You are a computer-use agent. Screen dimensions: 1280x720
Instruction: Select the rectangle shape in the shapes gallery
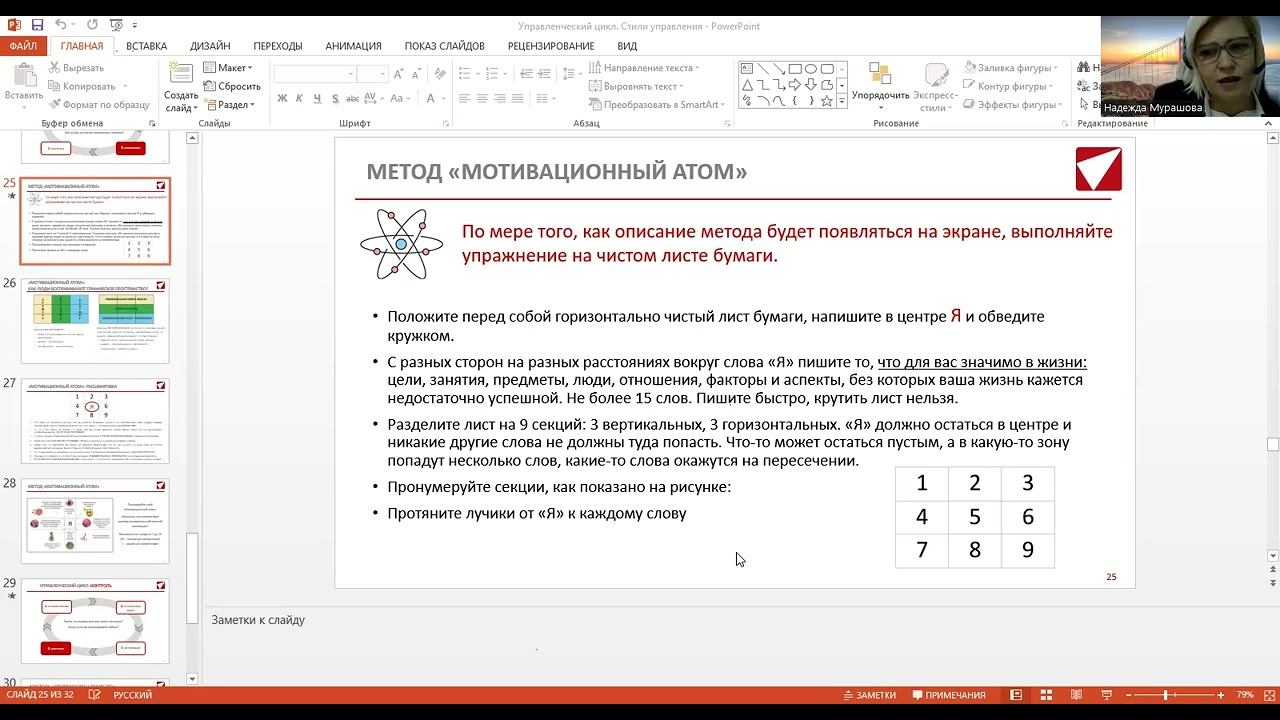795,69
